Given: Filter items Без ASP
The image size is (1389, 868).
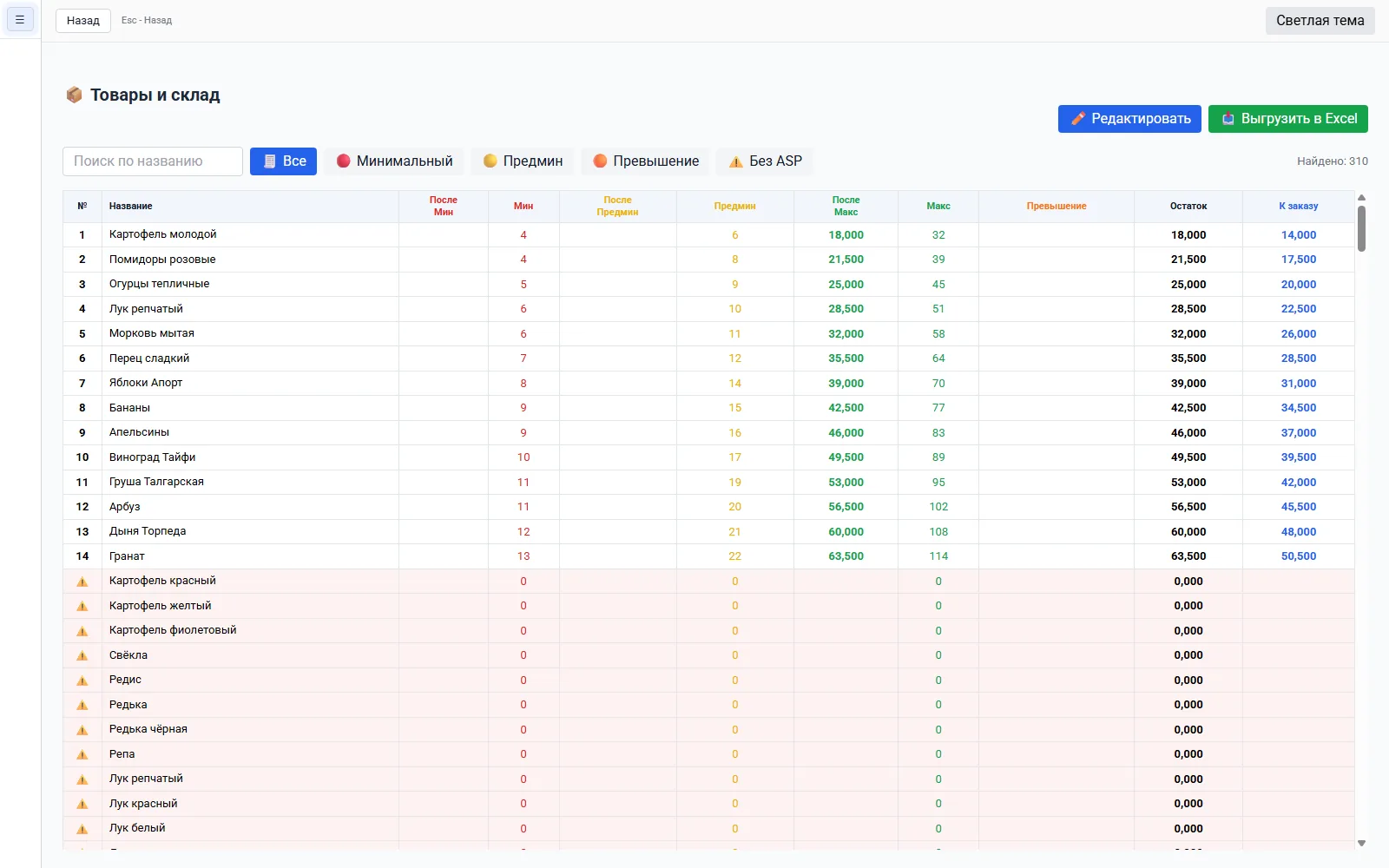Looking at the screenshot, I should [x=765, y=161].
